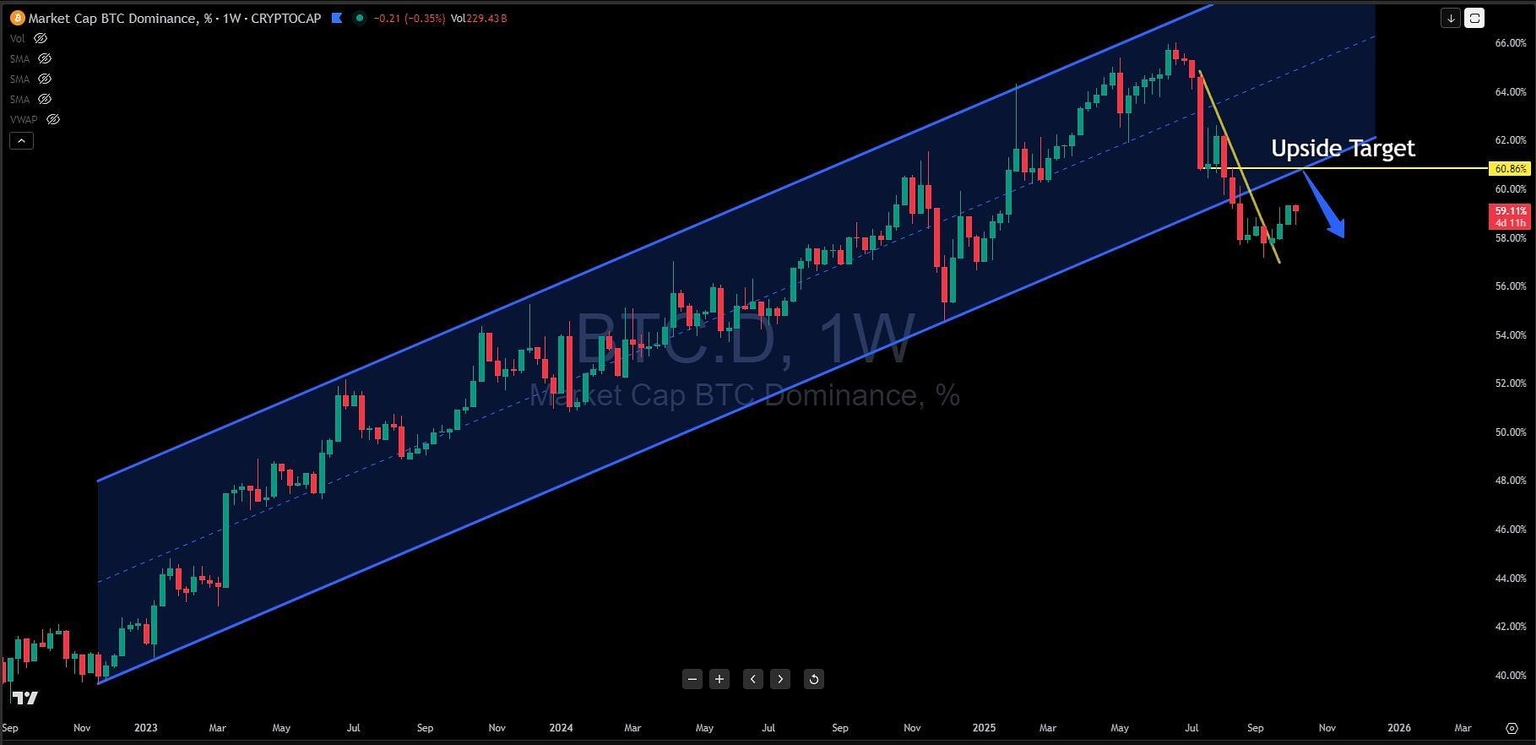This screenshot has width=1536, height=745.
Task: Reset the chart view
Action: click(814, 679)
